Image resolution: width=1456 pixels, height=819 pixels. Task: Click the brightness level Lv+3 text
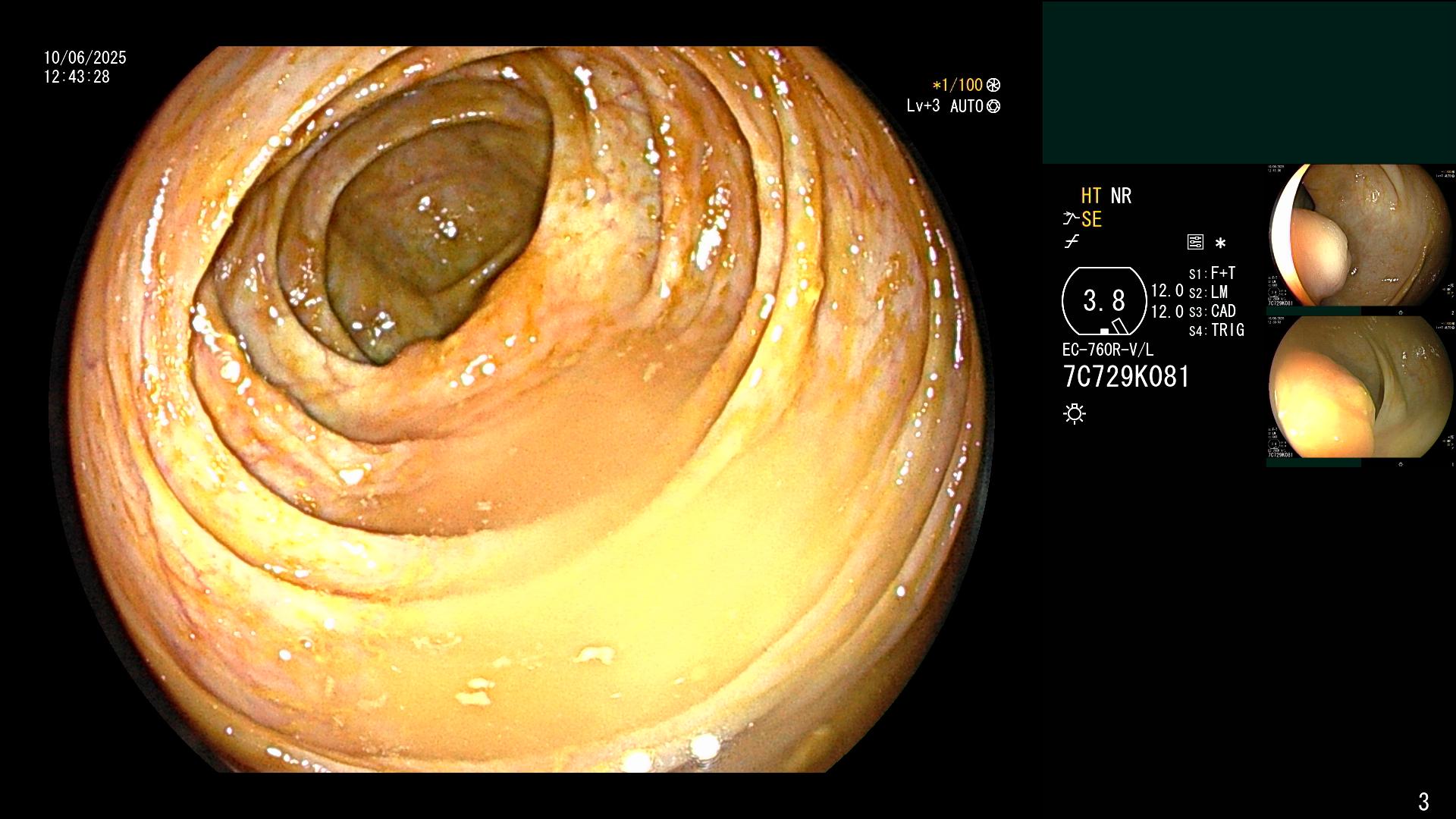click(x=923, y=106)
